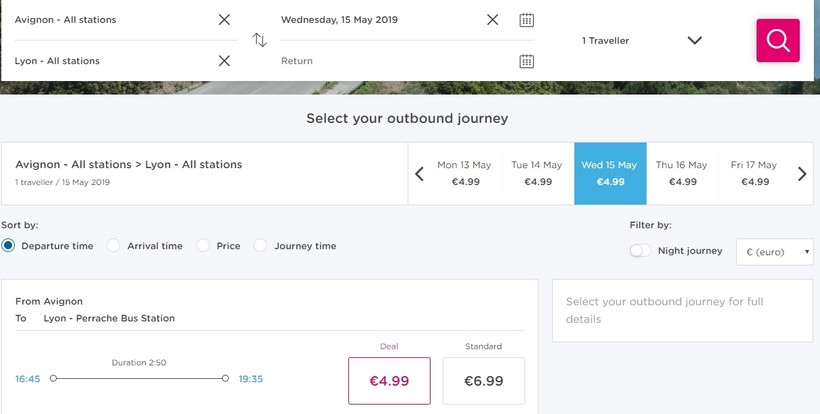Clear the Lyon destination station field
The width and height of the screenshot is (820, 414).
(224, 61)
